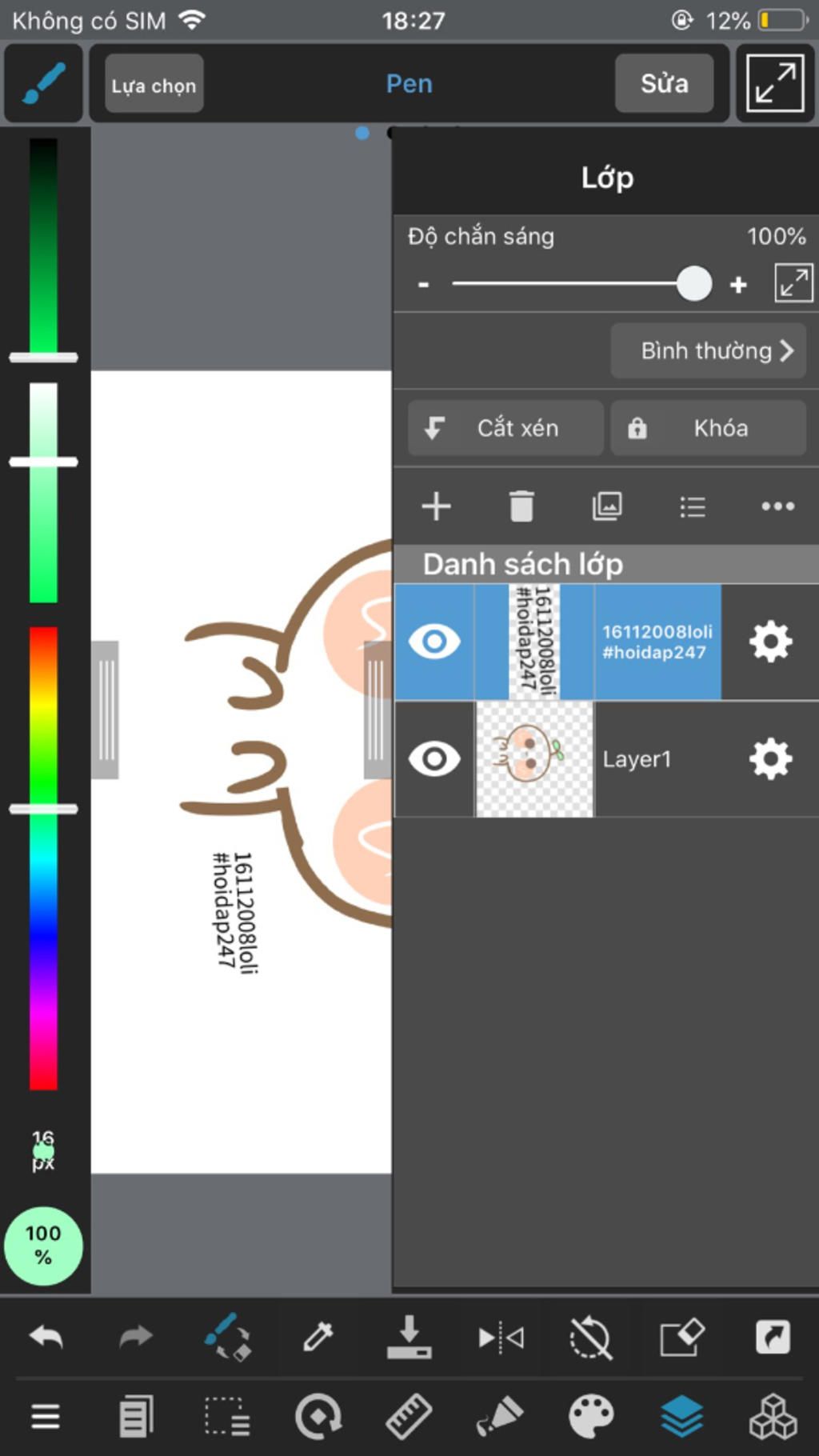Add a new layer with plus icon
Image resolution: width=819 pixels, height=1456 pixels.
tap(436, 506)
